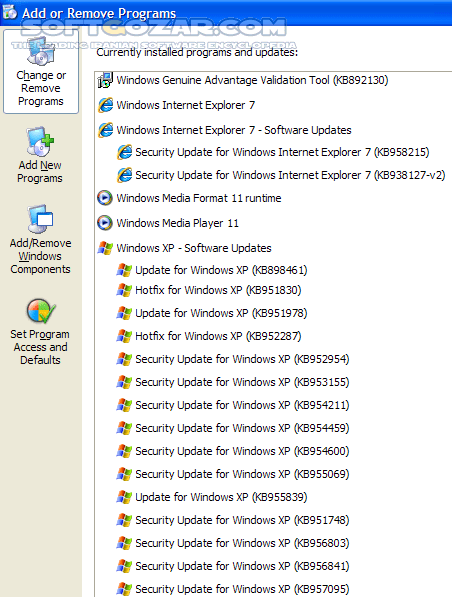The height and width of the screenshot is (597, 452).
Task: Select Security Update for Windows XP (KB957095)
Action: tap(242, 589)
